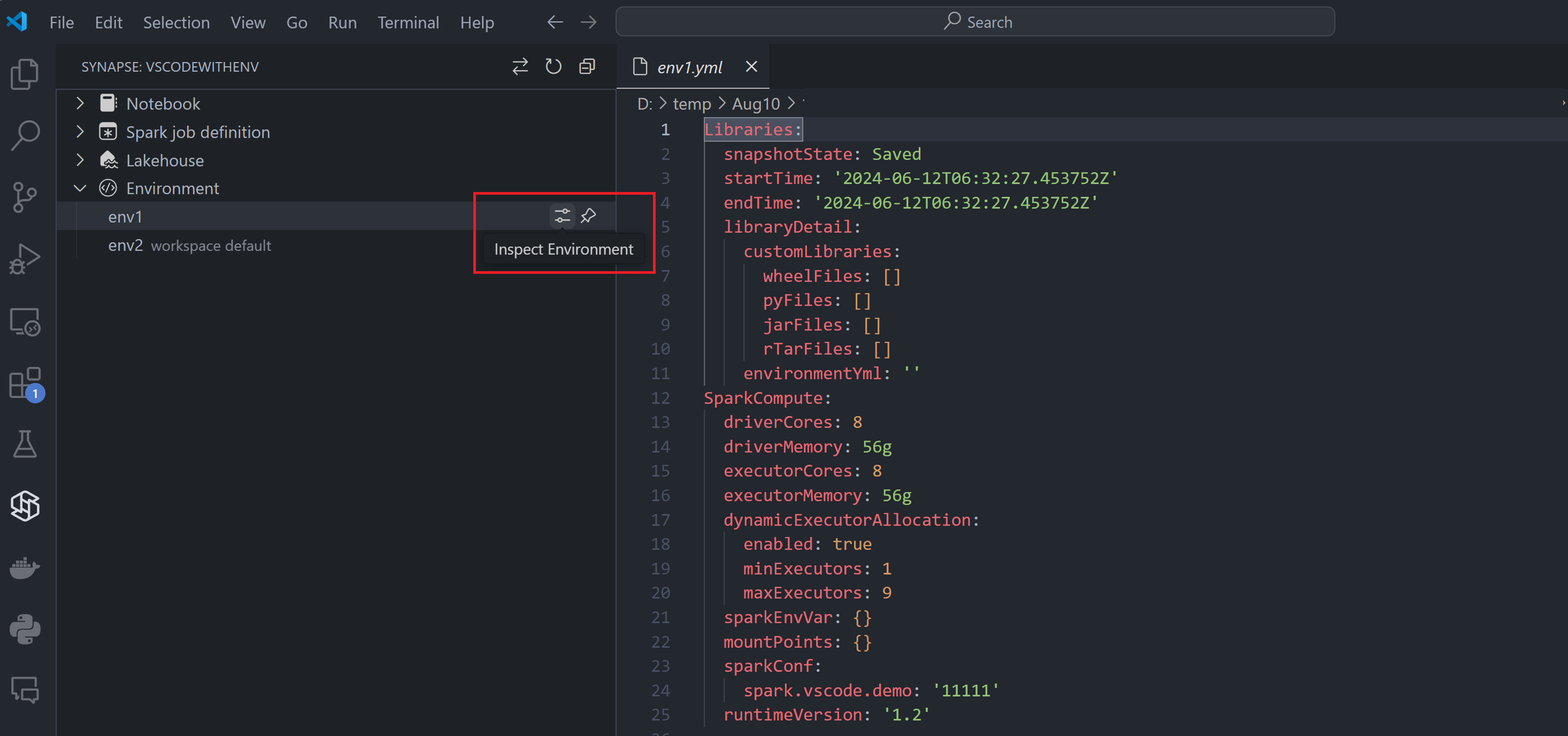Refresh the Synapse workspace panel
The width and height of the screenshot is (1568, 736).
click(552, 66)
